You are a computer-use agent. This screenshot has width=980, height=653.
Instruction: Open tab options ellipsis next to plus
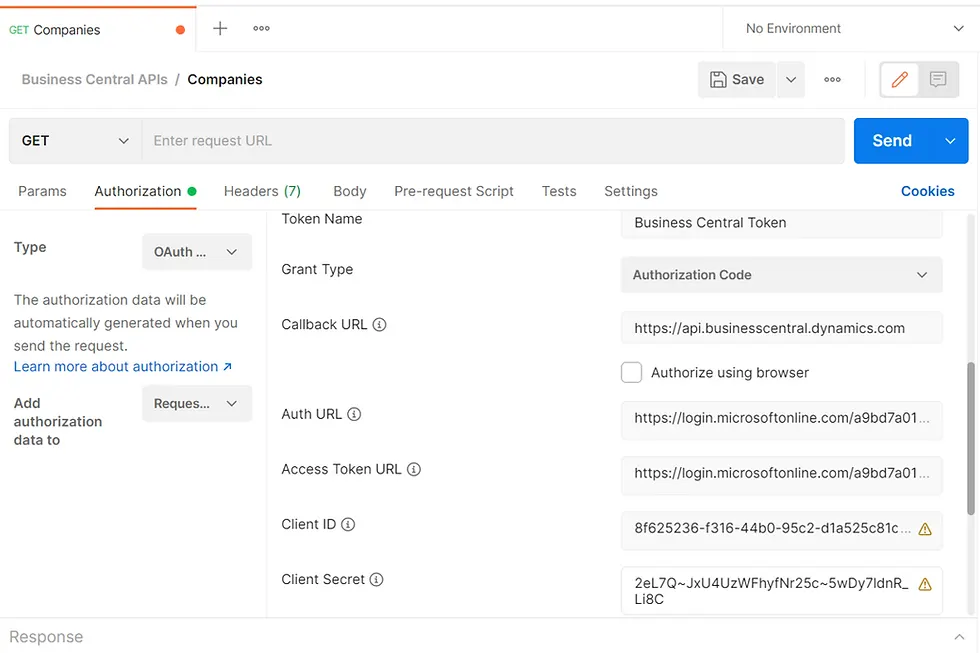coord(261,28)
